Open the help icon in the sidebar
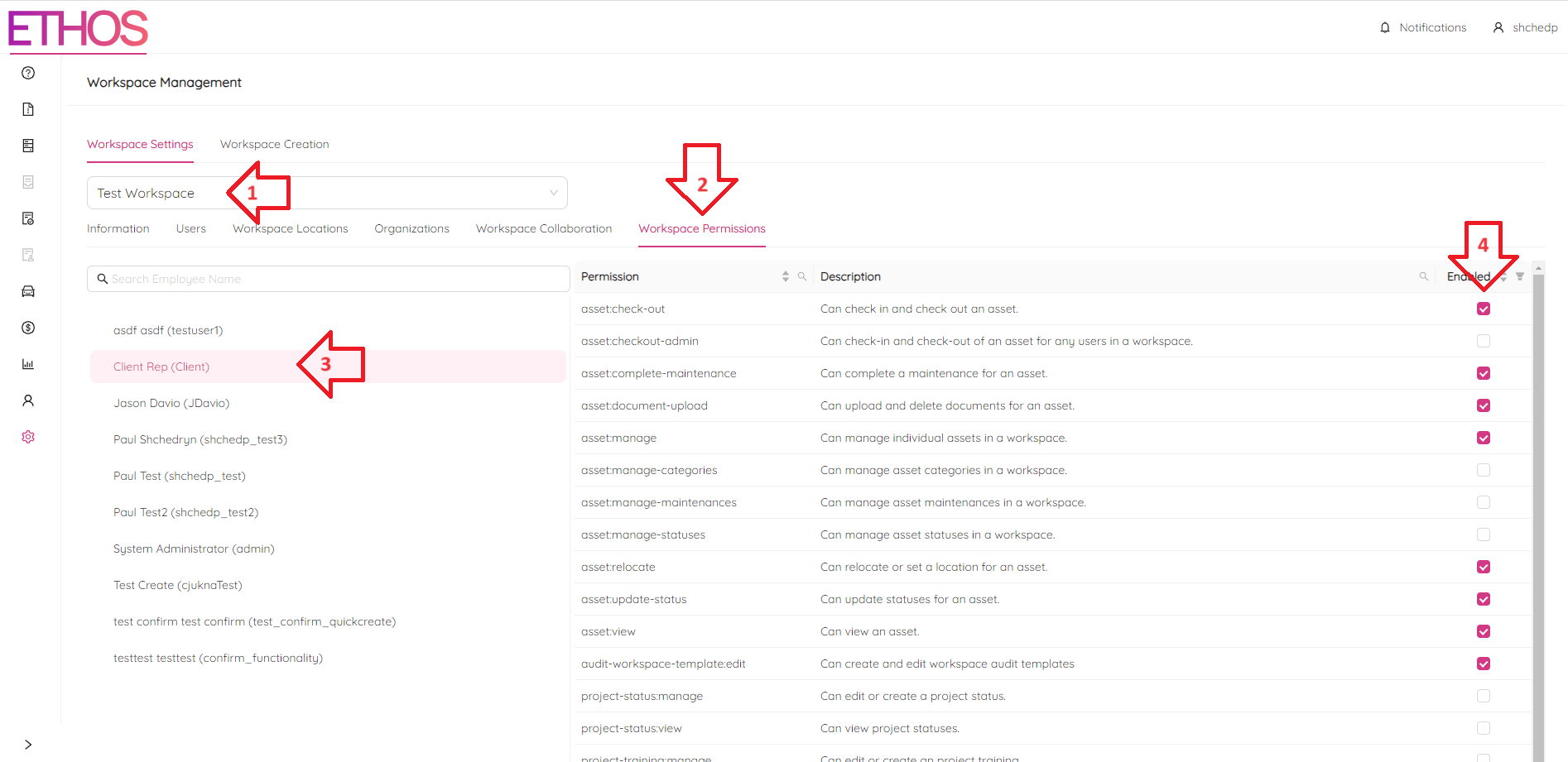 [27, 73]
